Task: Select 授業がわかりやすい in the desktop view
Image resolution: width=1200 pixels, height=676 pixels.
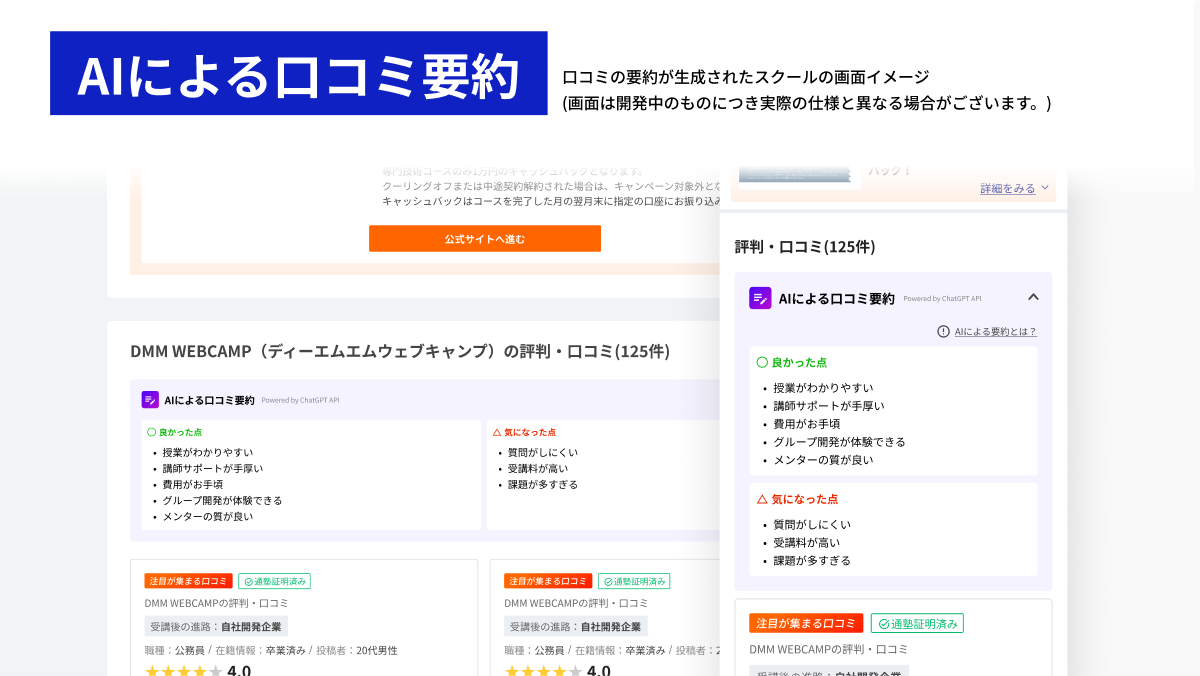Action: click(x=208, y=452)
